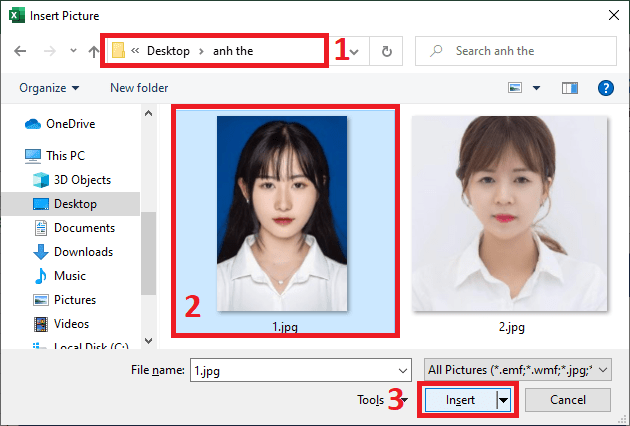Open the Tools menu

[382, 400]
